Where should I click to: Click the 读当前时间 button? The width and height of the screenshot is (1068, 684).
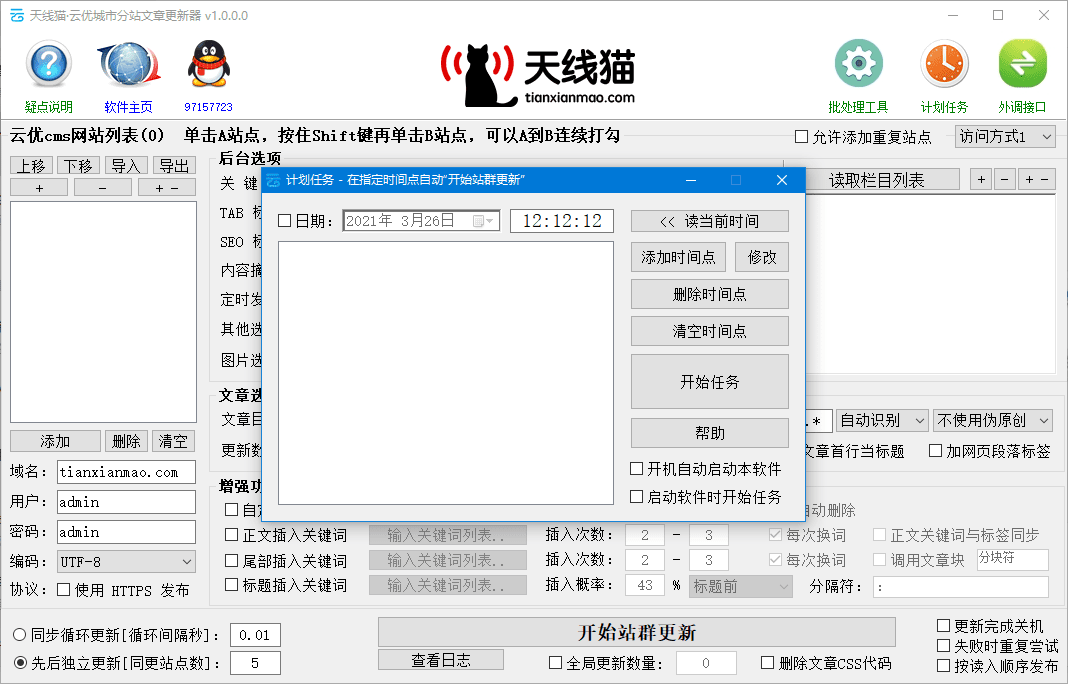click(x=710, y=221)
